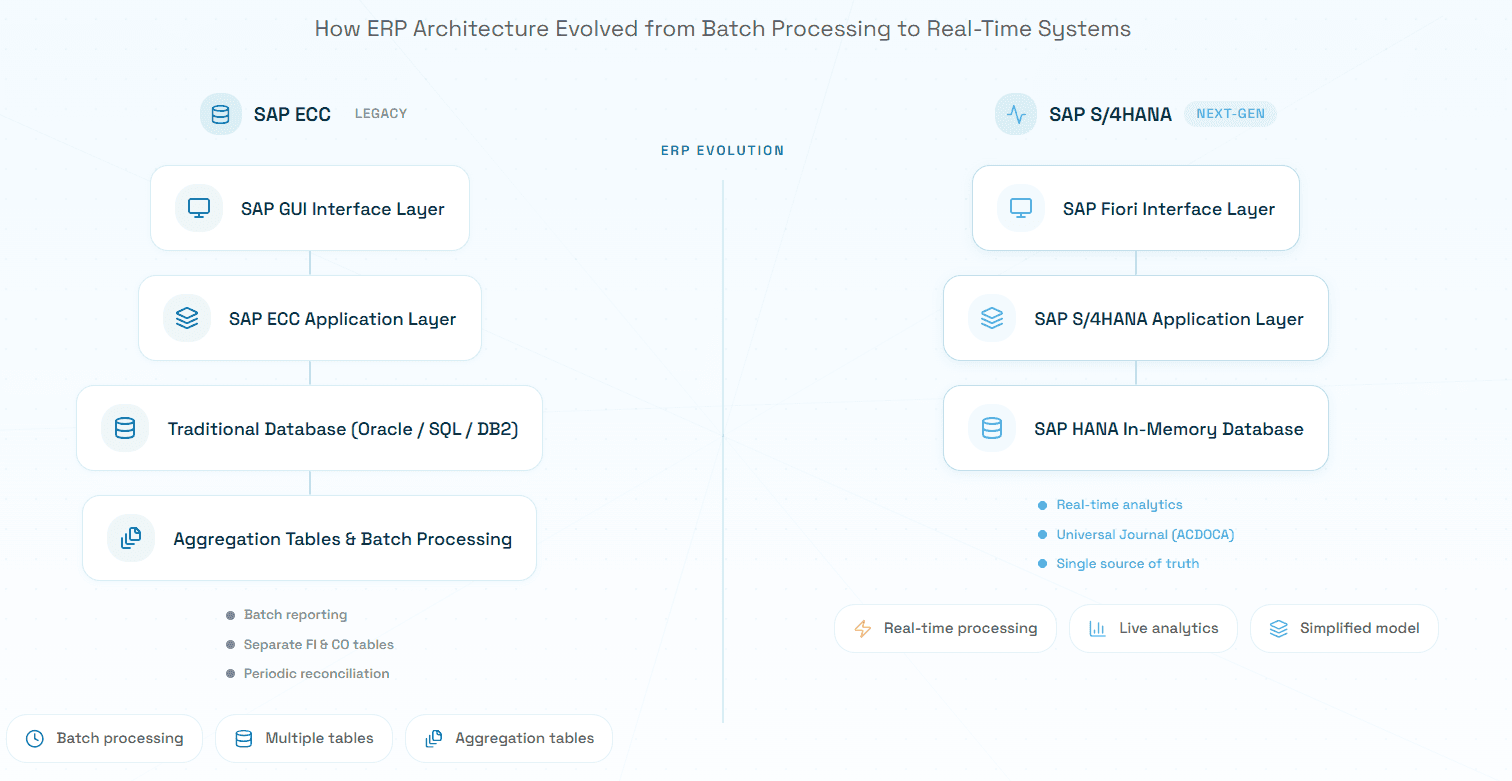1512x781 pixels.
Task: Select Aggregation Tables & Batch Processing card
Action: 310,538
